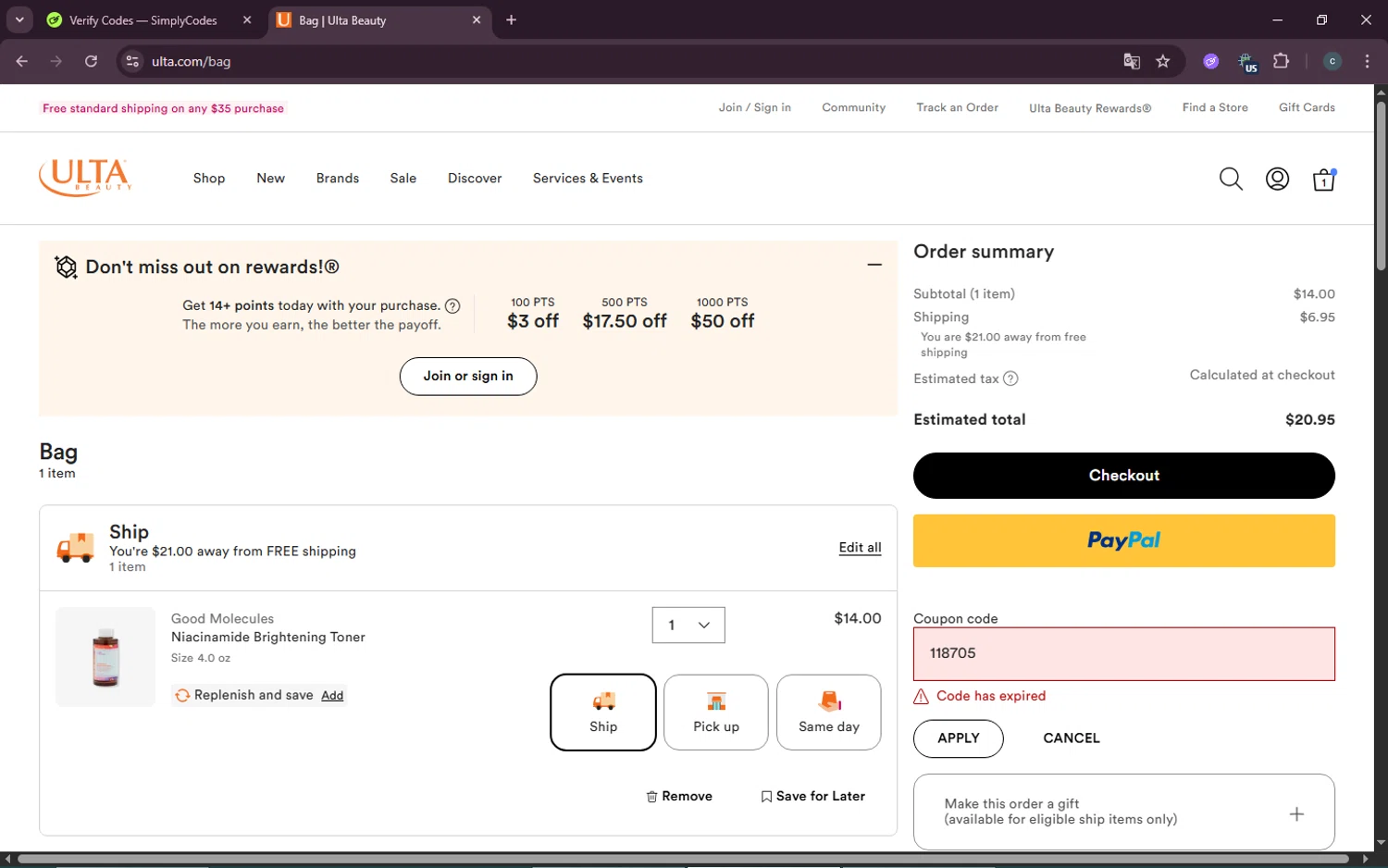1388x868 pixels.
Task: Go back in browser history
Action: 22,61
